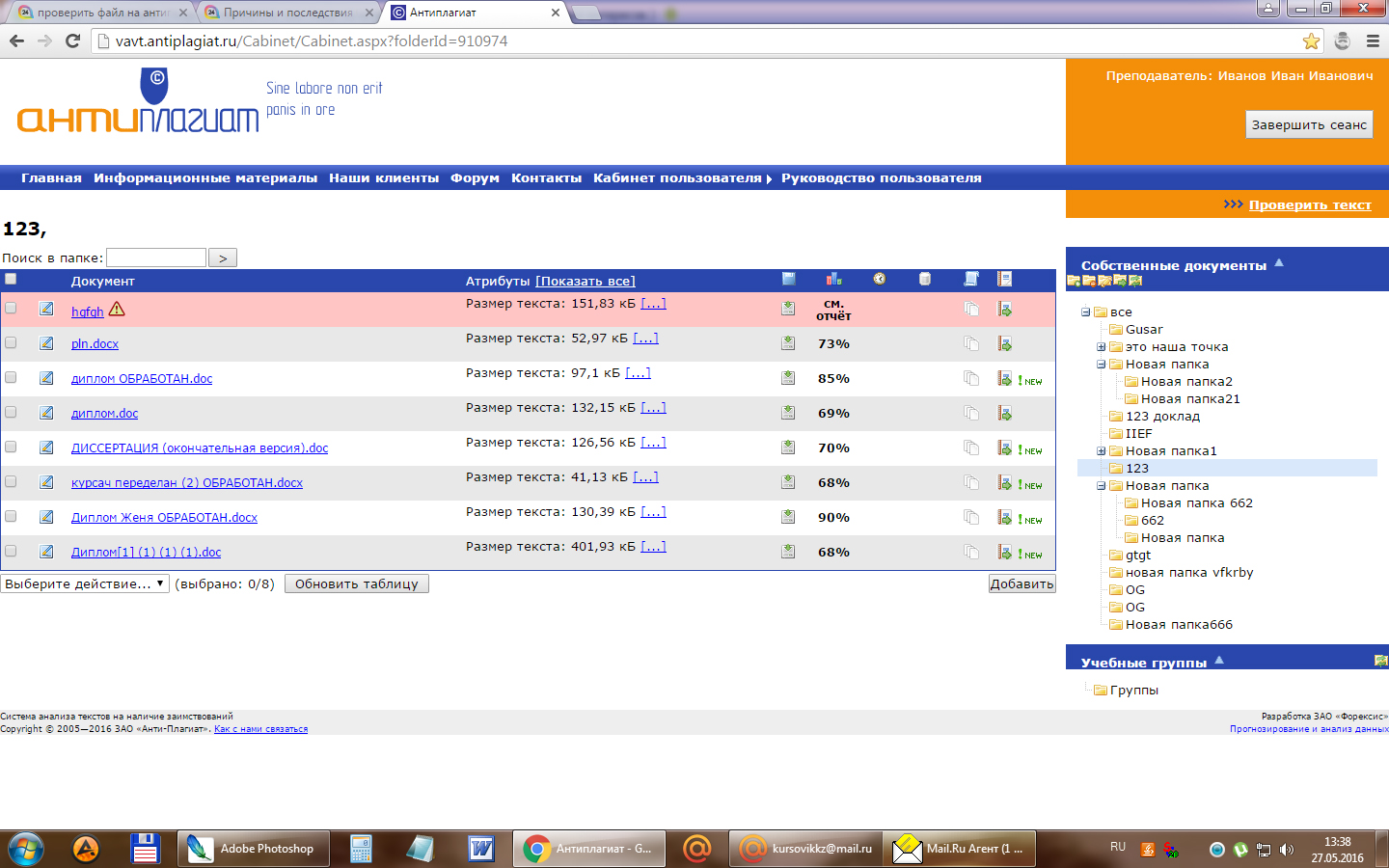Check the select-all checkbox in table header

11,279
